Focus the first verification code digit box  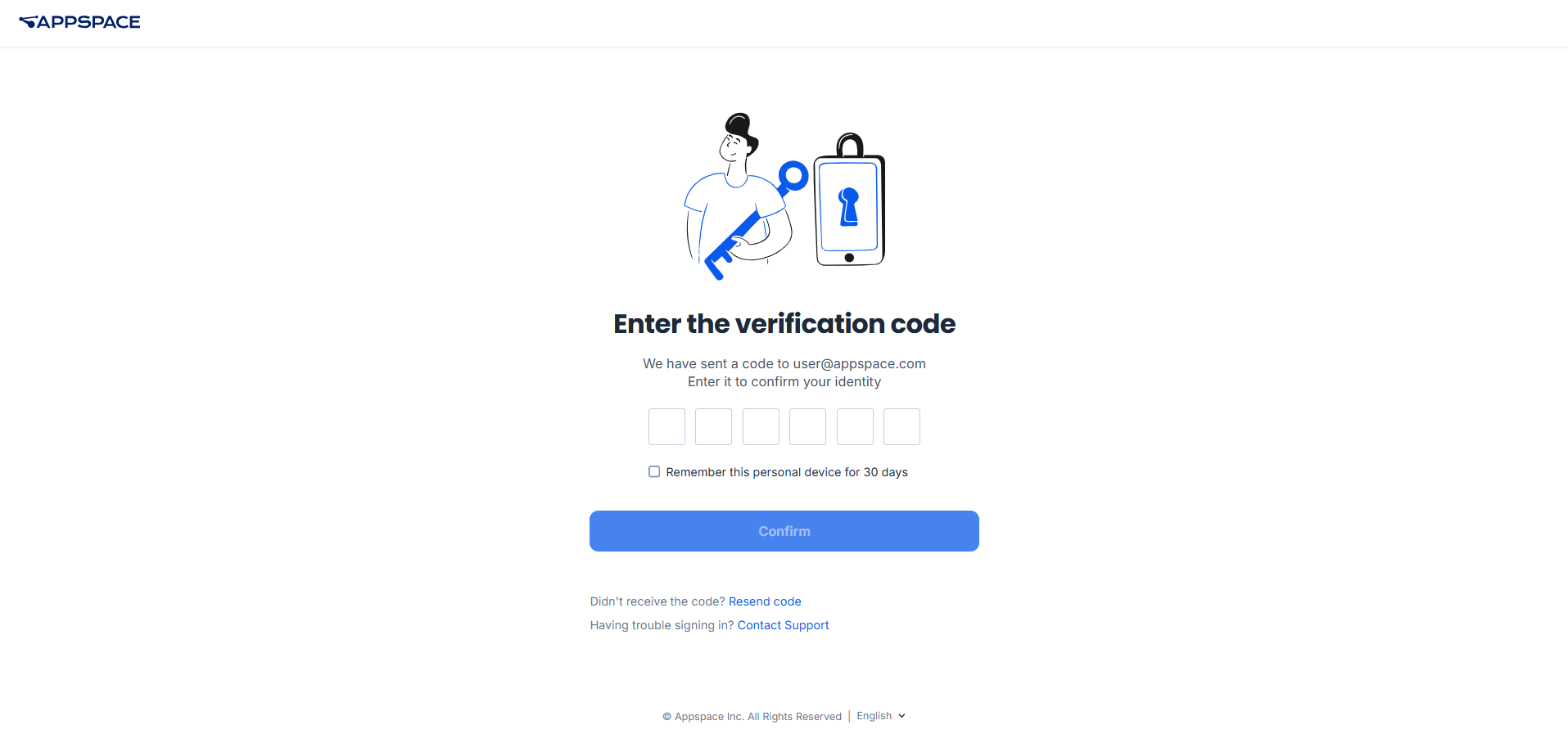(x=667, y=427)
